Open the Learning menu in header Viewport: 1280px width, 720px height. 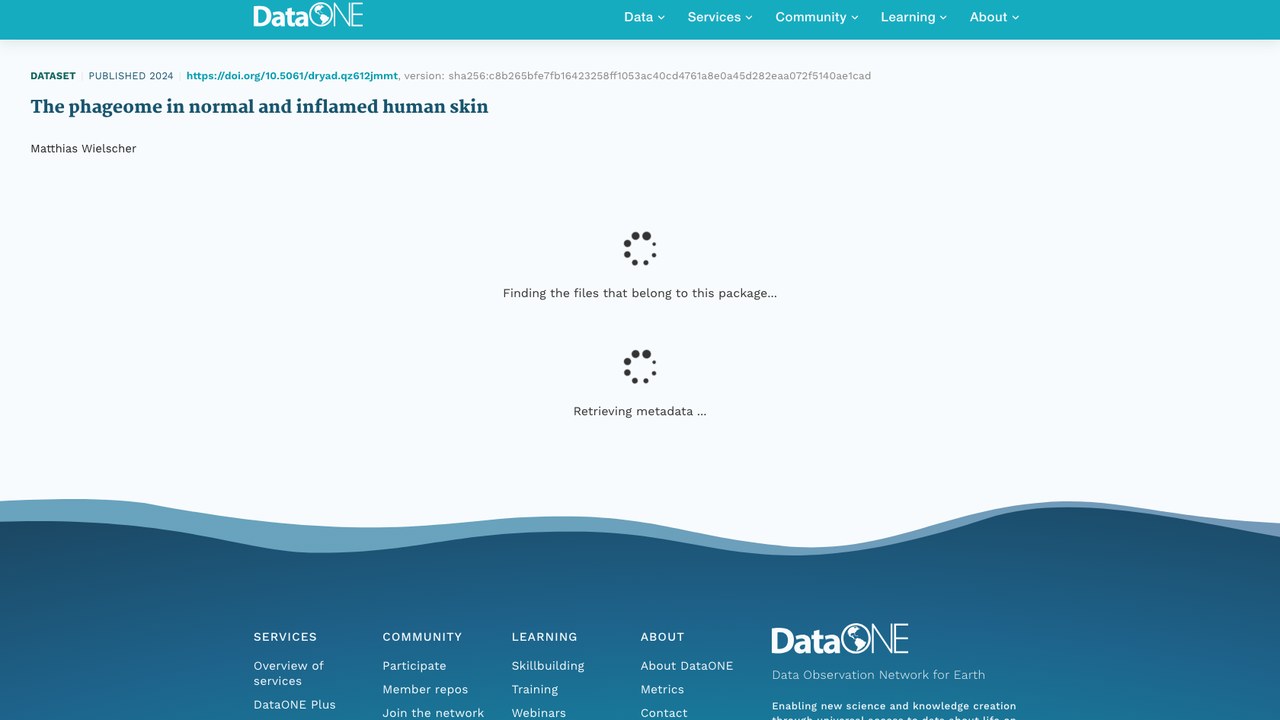pos(914,17)
